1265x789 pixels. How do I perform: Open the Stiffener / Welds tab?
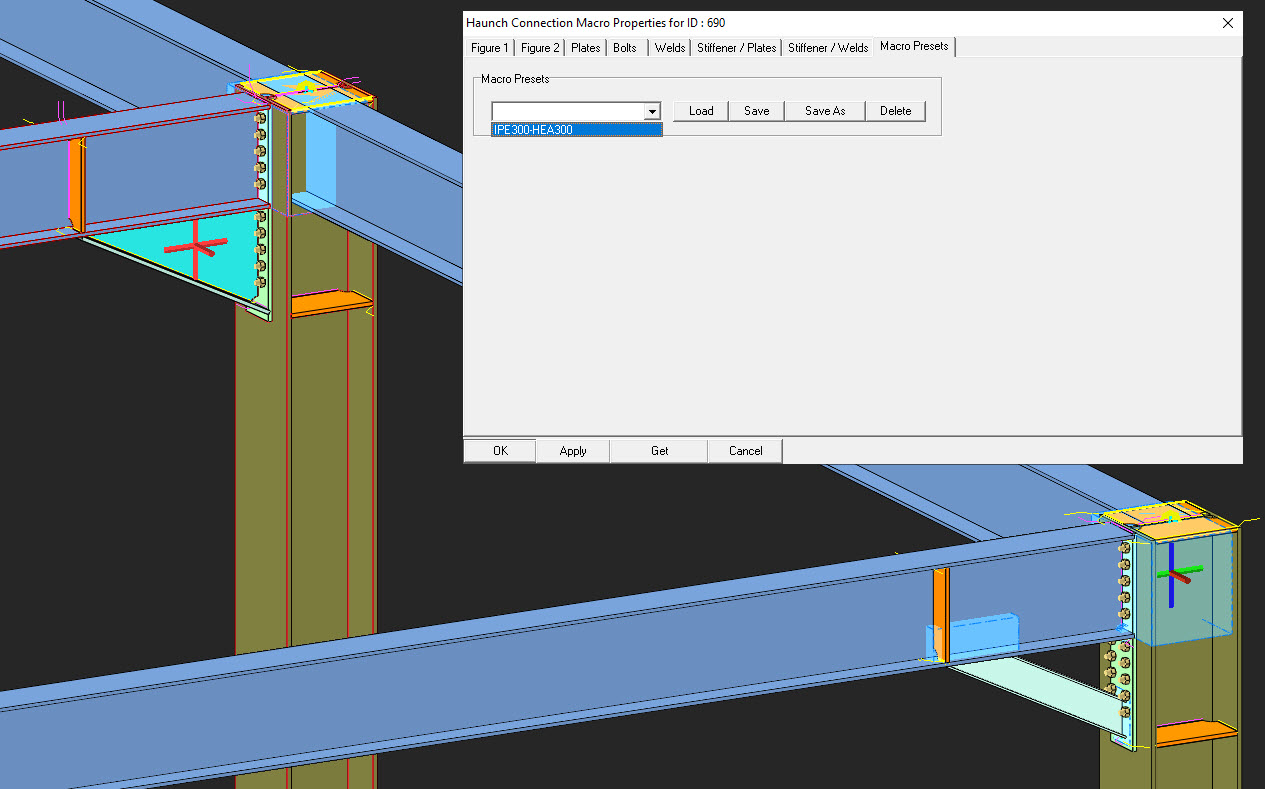coord(828,48)
